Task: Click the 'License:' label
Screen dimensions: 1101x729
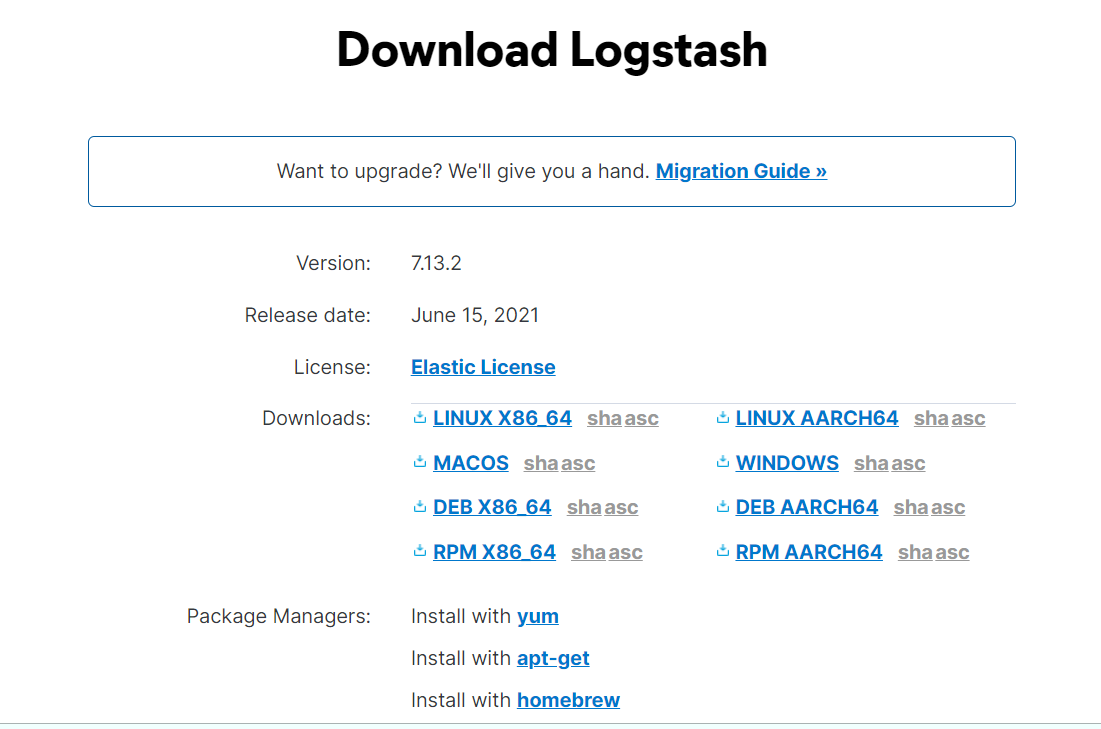Action: click(x=332, y=367)
